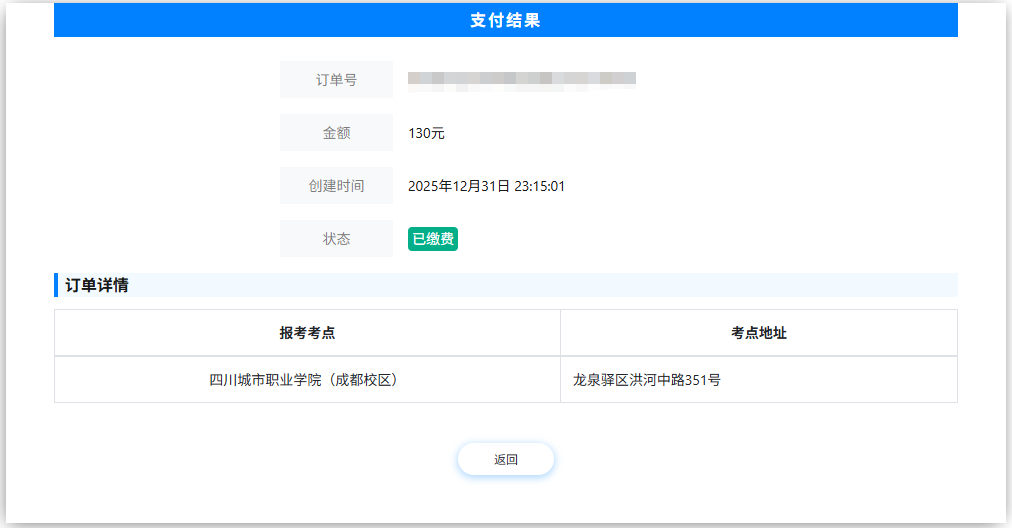1012x528 pixels.
Task: Select the 状态 label box
Action: (x=336, y=239)
